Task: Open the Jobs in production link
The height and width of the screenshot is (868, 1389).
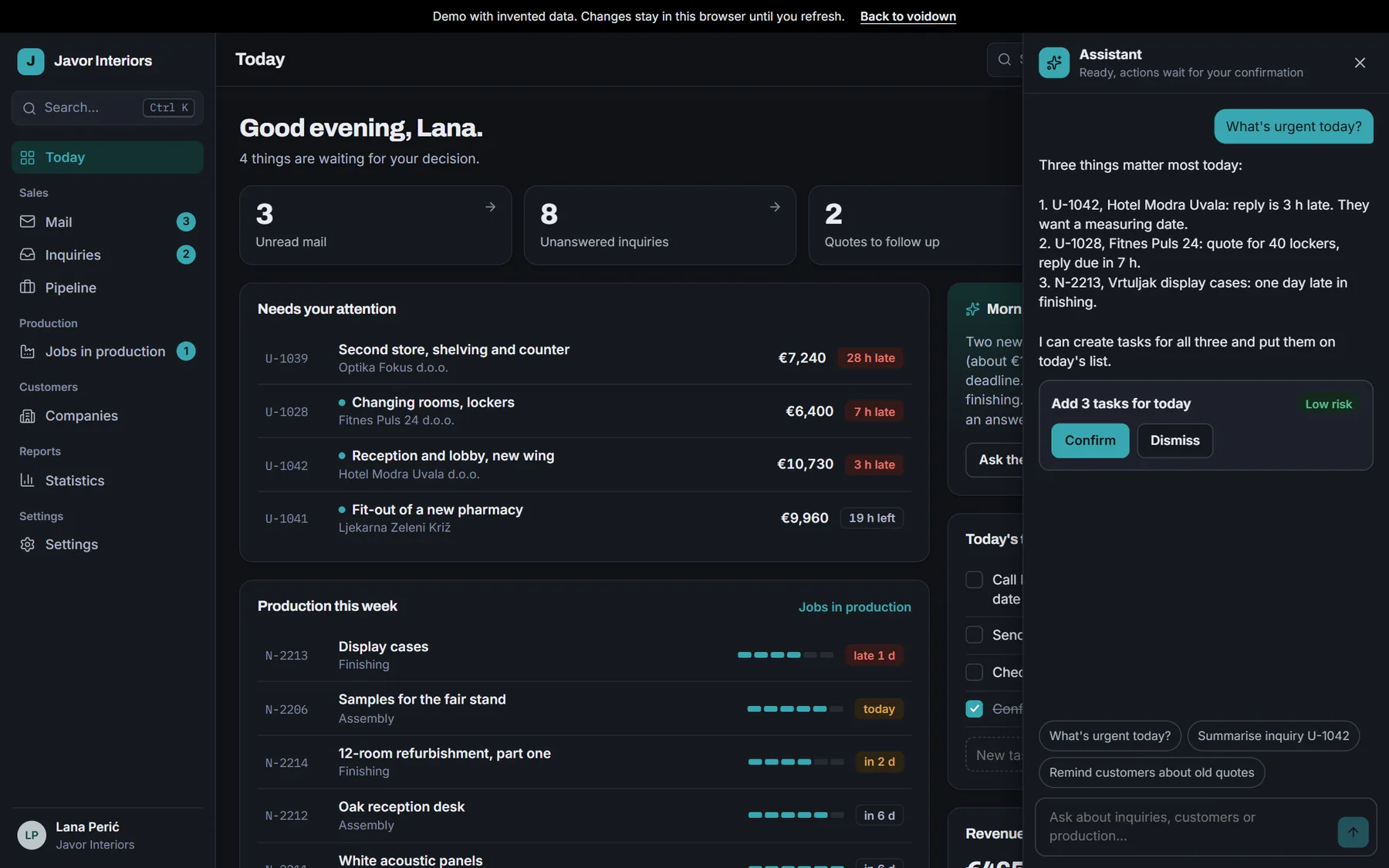Action: [854, 607]
